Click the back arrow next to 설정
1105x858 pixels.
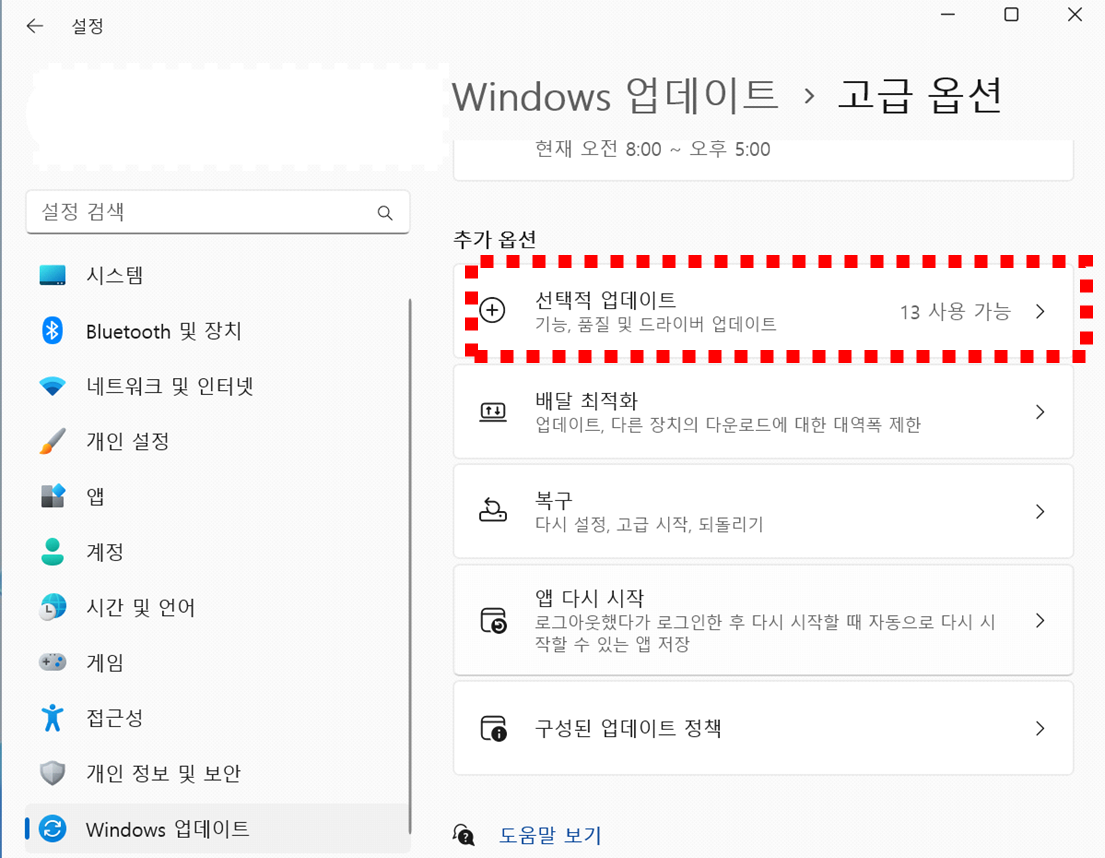35,26
